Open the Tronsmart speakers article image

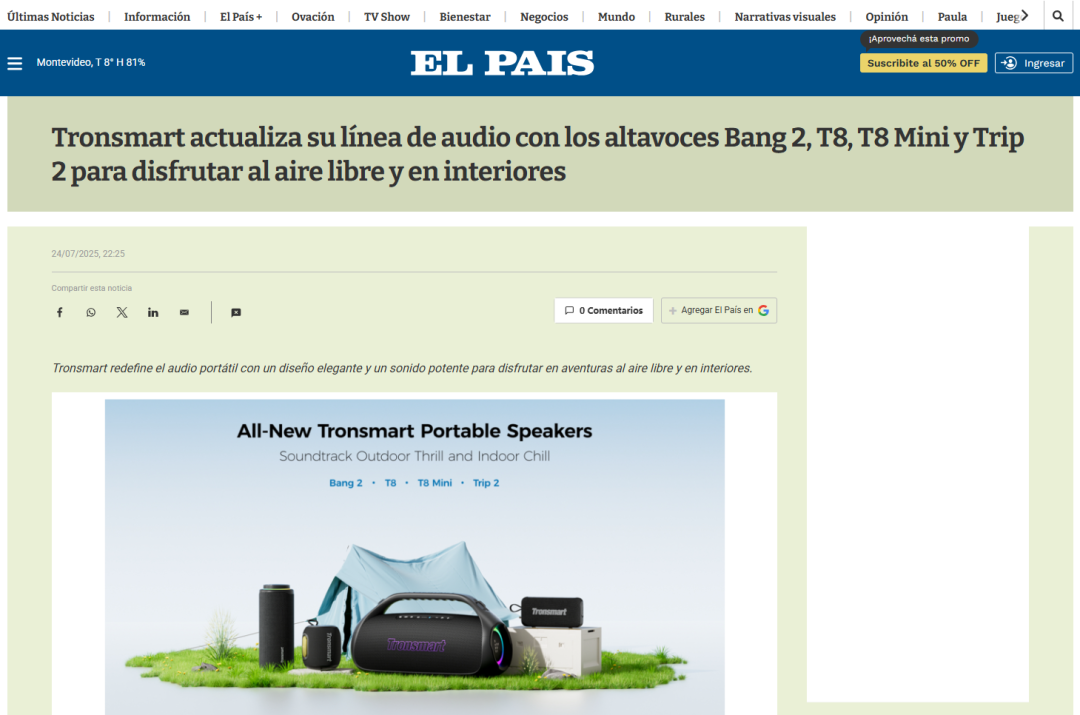(415, 557)
